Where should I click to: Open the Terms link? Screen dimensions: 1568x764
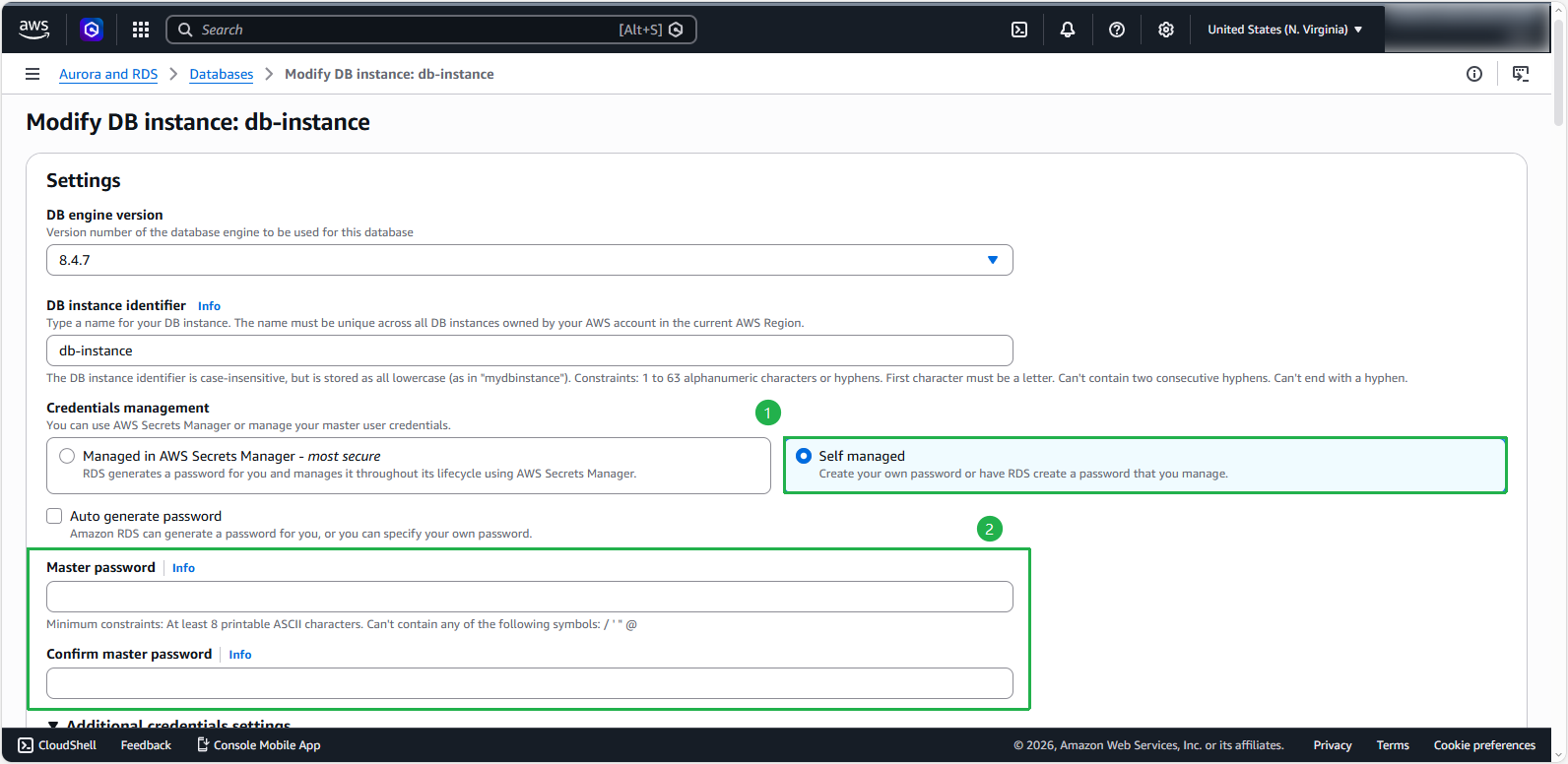point(1393,745)
